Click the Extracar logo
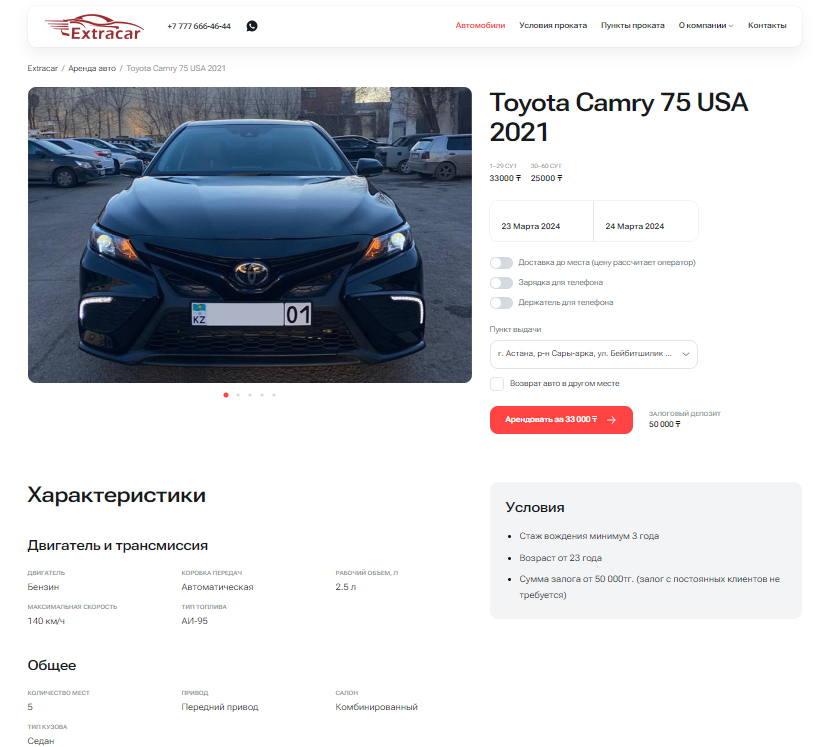This screenshot has height=747, width=833. (x=95, y=27)
